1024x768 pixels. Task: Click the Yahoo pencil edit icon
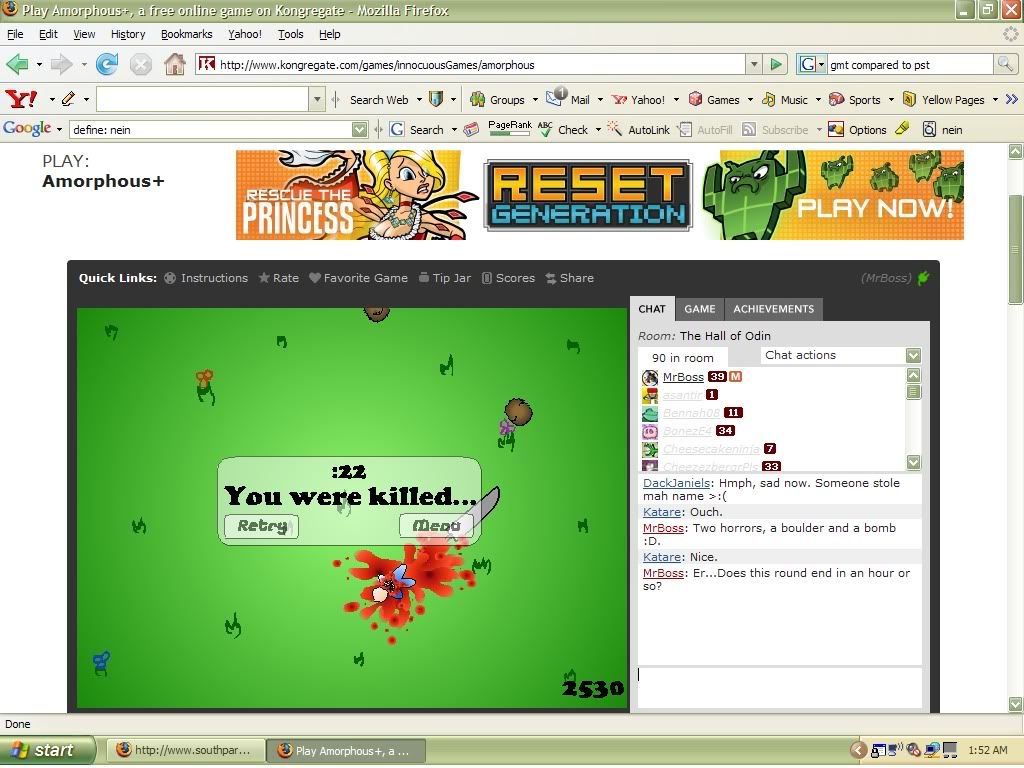point(68,99)
